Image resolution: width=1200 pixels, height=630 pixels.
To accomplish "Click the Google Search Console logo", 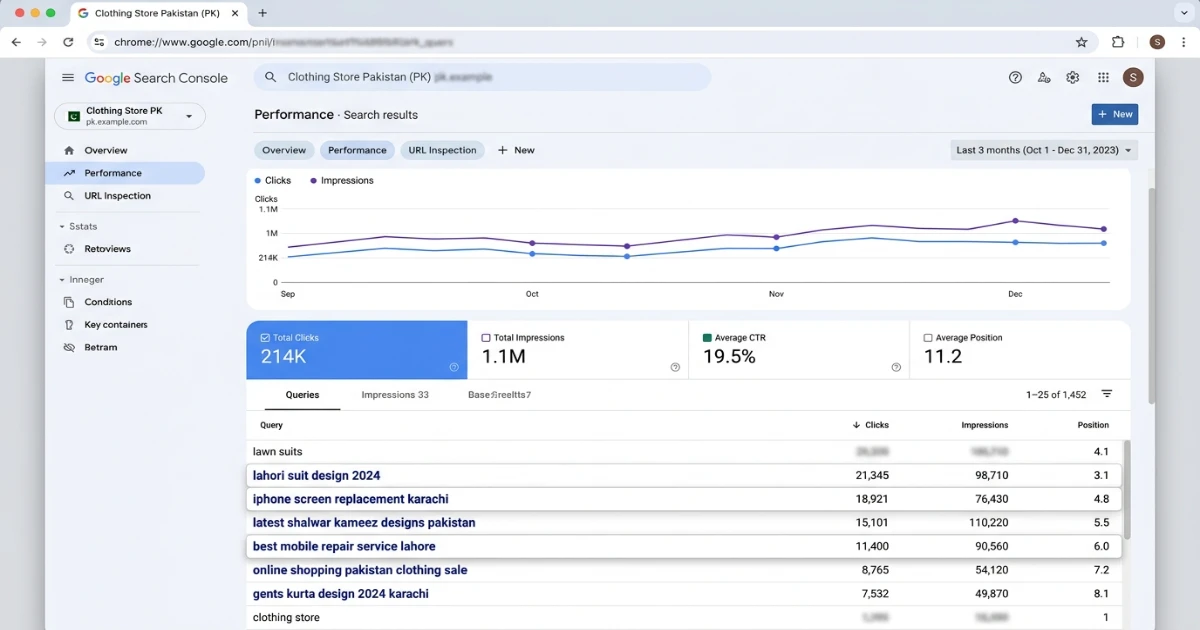I will tap(156, 78).
